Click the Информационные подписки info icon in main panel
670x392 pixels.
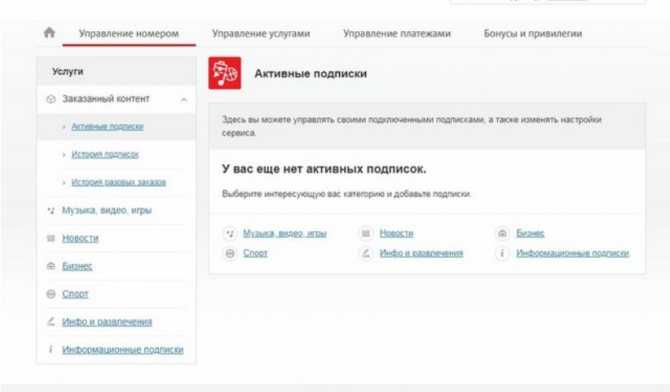point(502,253)
